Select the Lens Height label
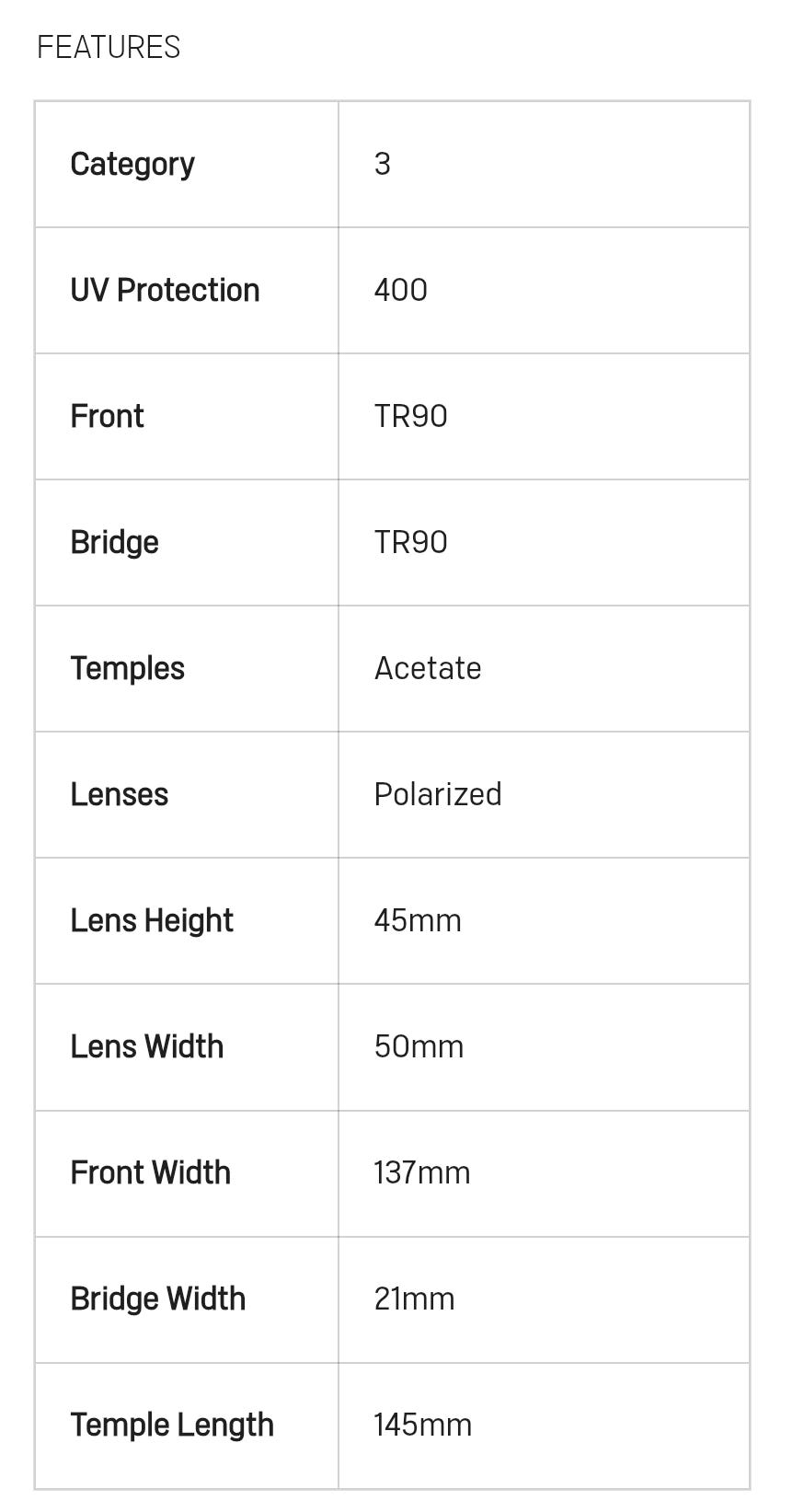 pyautogui.click(x=152, y=920)
